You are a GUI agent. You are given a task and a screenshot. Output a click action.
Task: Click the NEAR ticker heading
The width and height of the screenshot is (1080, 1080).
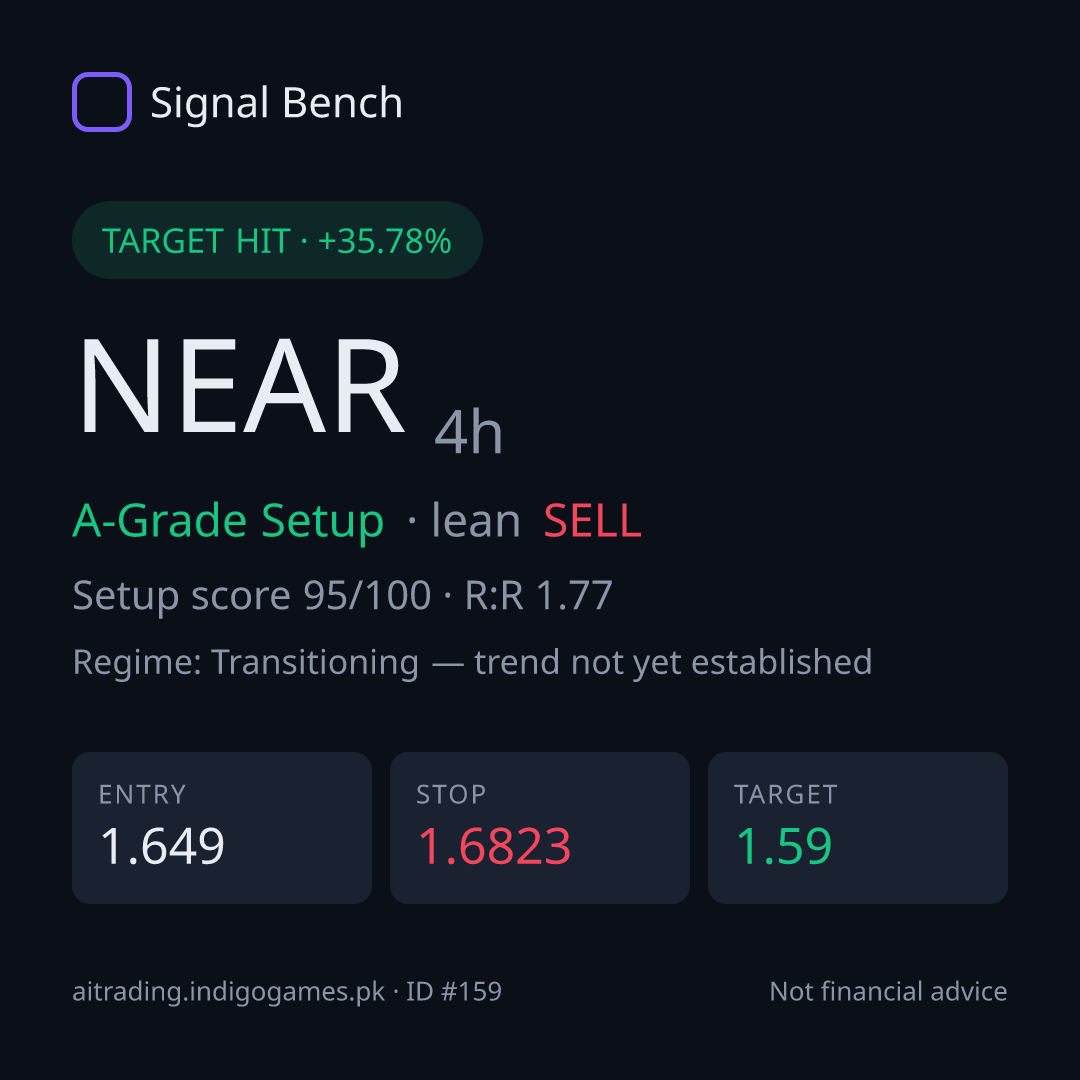coord(241,386)
